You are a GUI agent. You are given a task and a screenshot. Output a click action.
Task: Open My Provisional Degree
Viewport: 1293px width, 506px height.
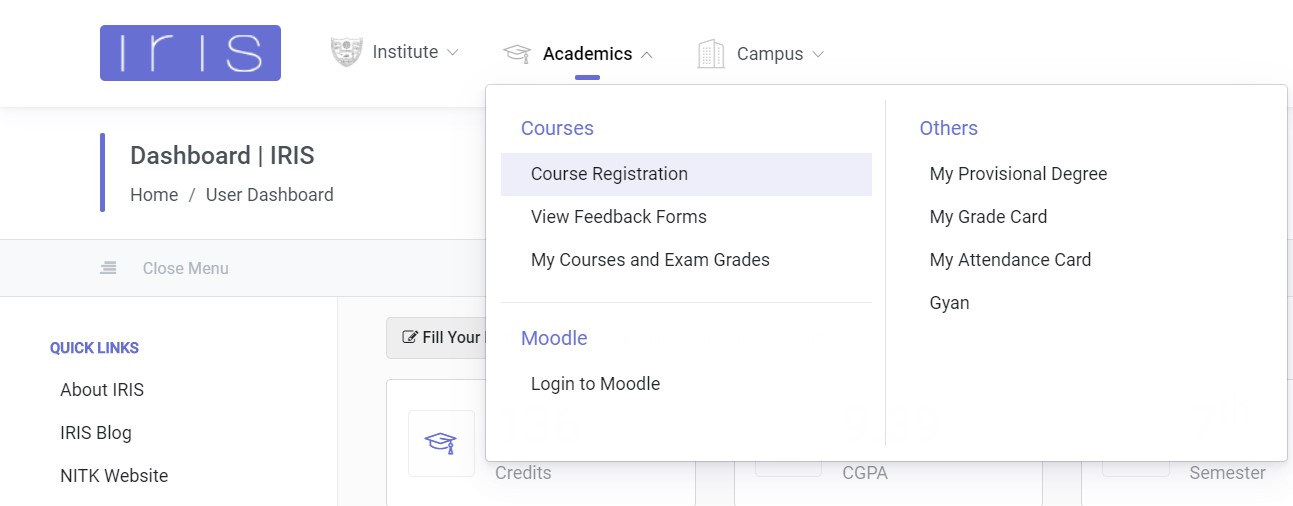click(x=1018, y=174)
